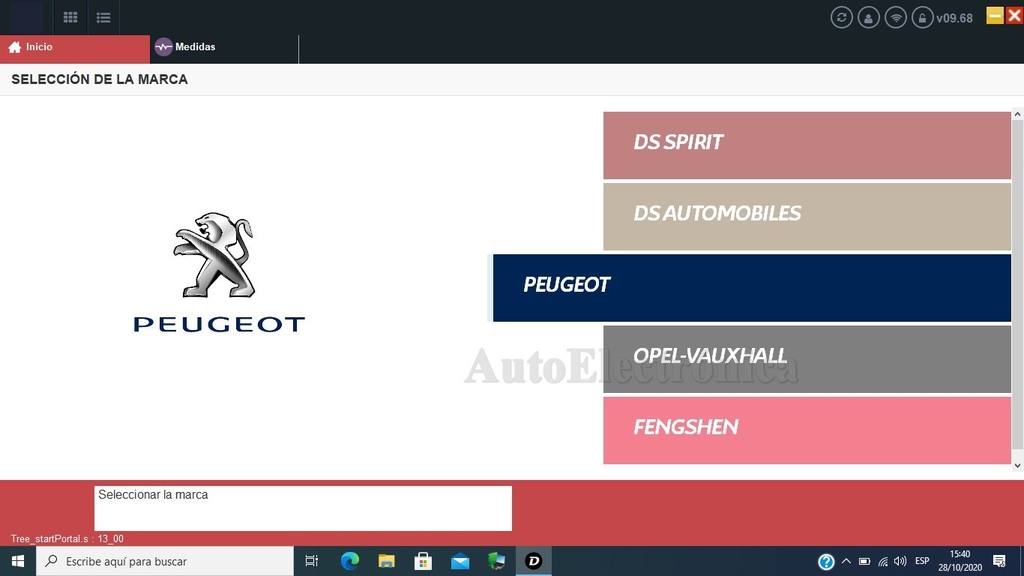The width and height of the screenshot is (1024, 576).
Task: Switch to grid view icon in top bar
Action: click(71, 18)
